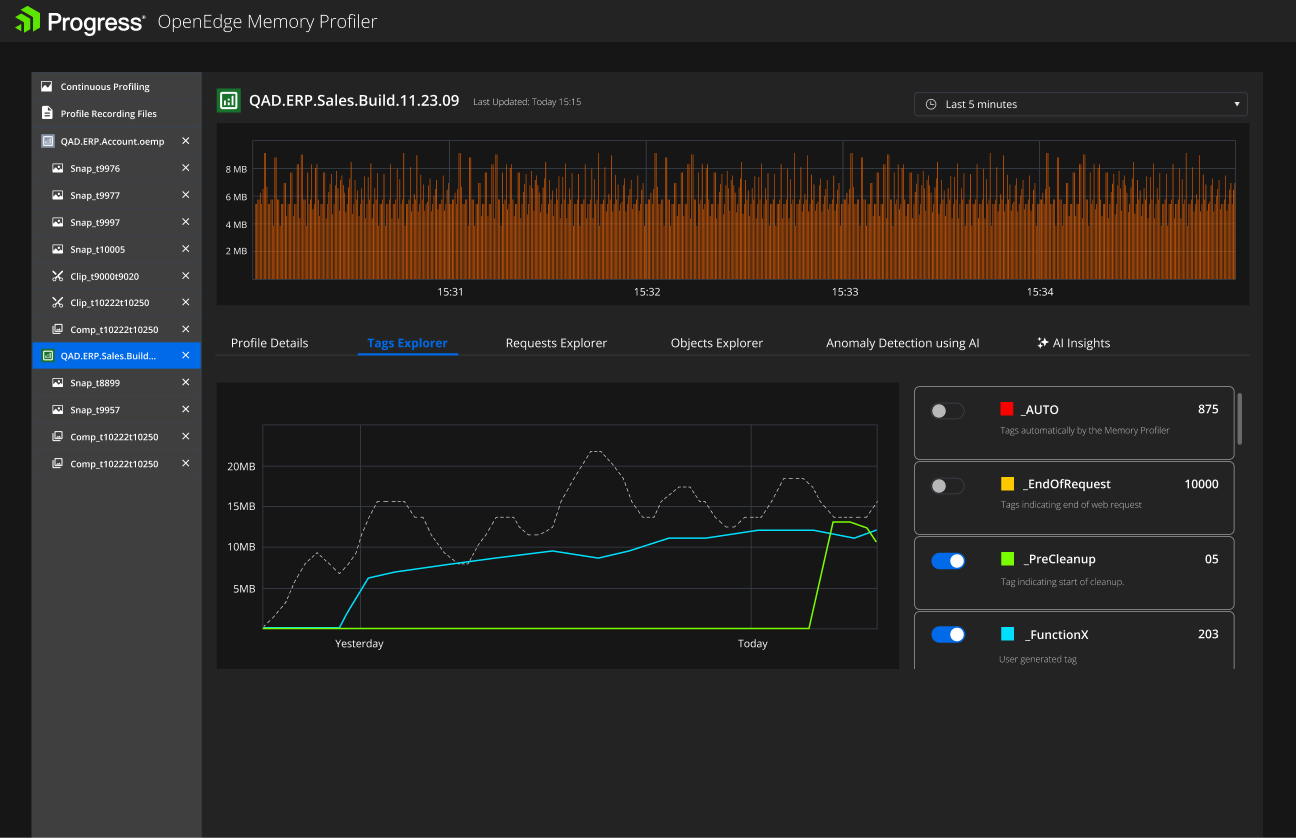Remove Snap_t9957 with its X
Image resolution: width=1296 pixels, height=838 pixels.
point(185,409)
